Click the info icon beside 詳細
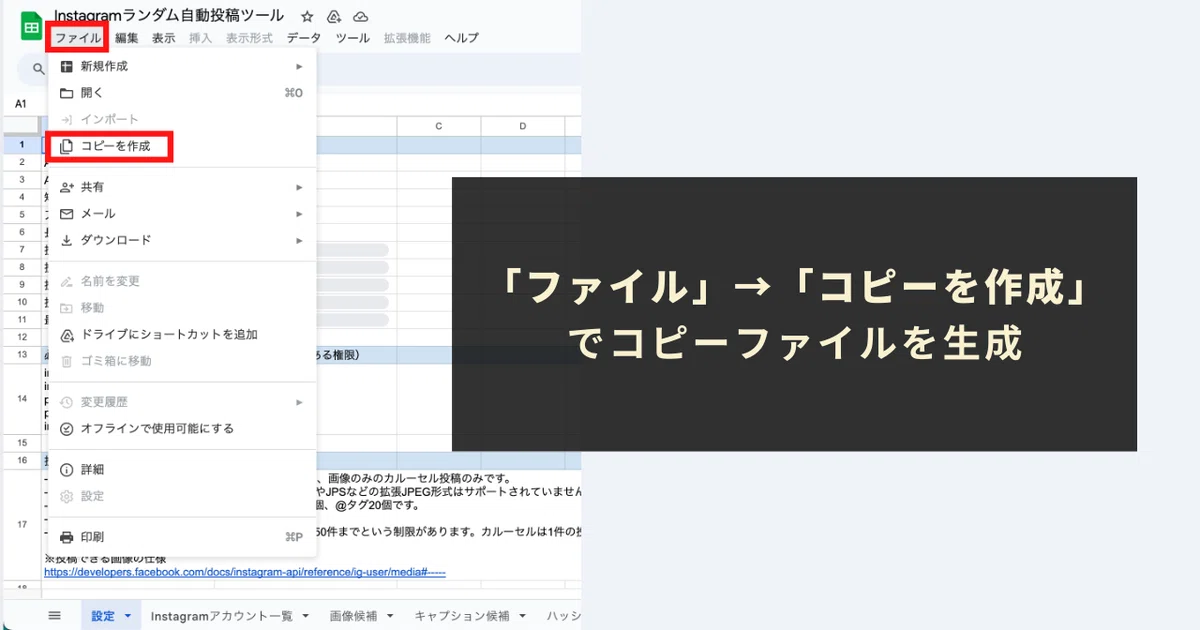Viewport: 1200px width, 630px height. (67, 469)
